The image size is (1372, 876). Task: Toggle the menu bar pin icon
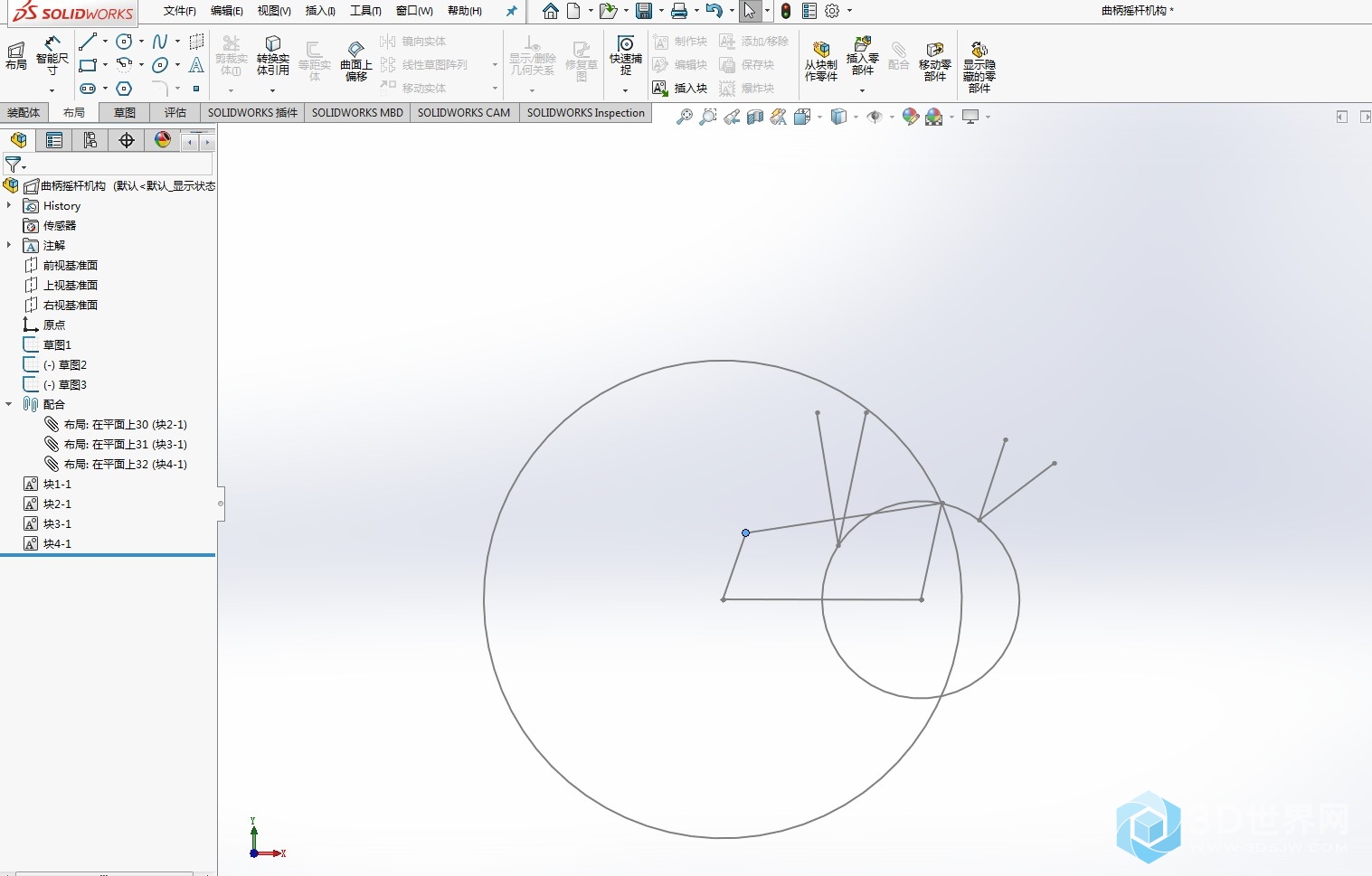pos(512,11)
